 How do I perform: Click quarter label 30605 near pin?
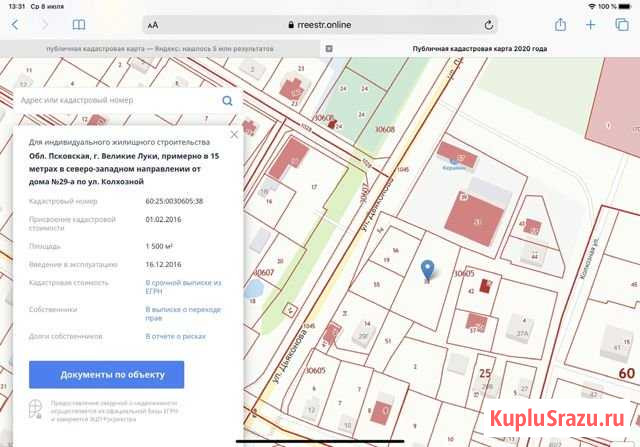click(x=464, y=274)
